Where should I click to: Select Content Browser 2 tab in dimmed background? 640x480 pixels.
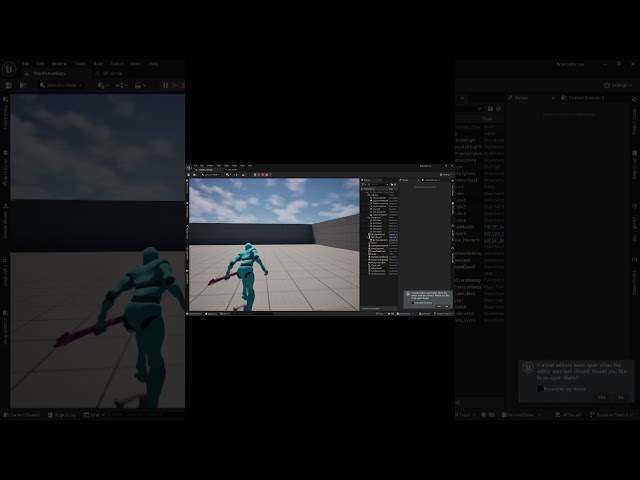click(x=583, y=98)
